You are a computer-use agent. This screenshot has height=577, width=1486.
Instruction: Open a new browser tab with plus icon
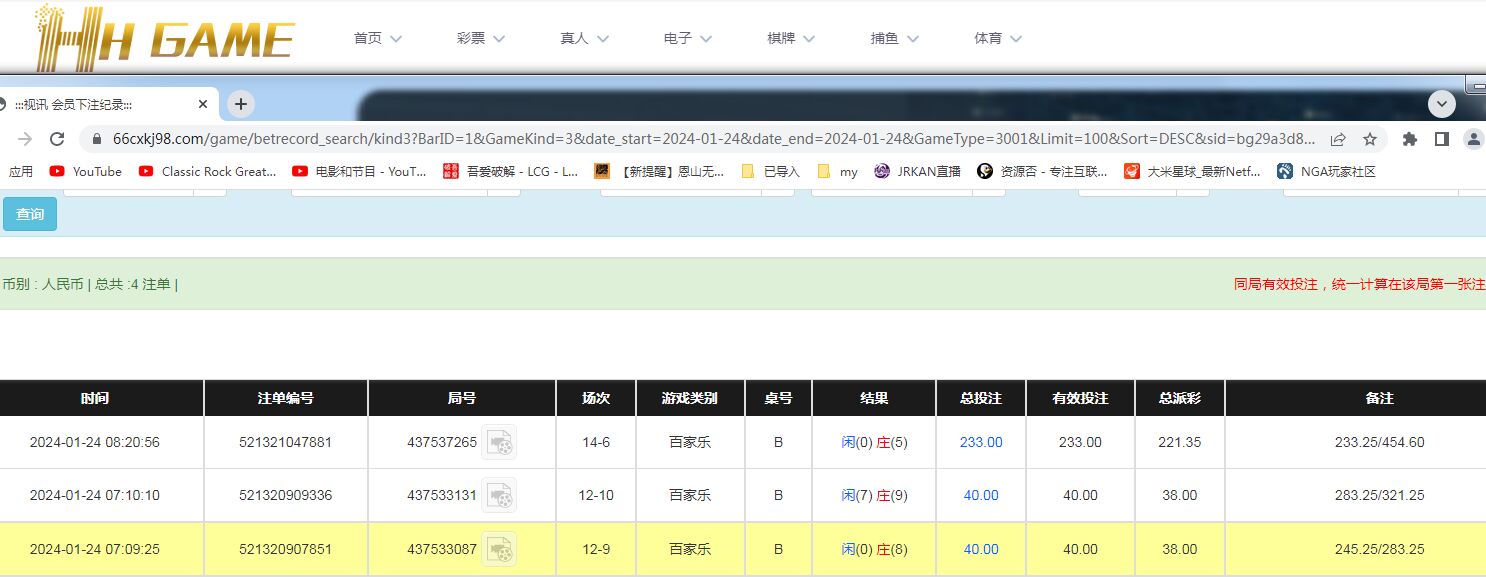(241, 104)
